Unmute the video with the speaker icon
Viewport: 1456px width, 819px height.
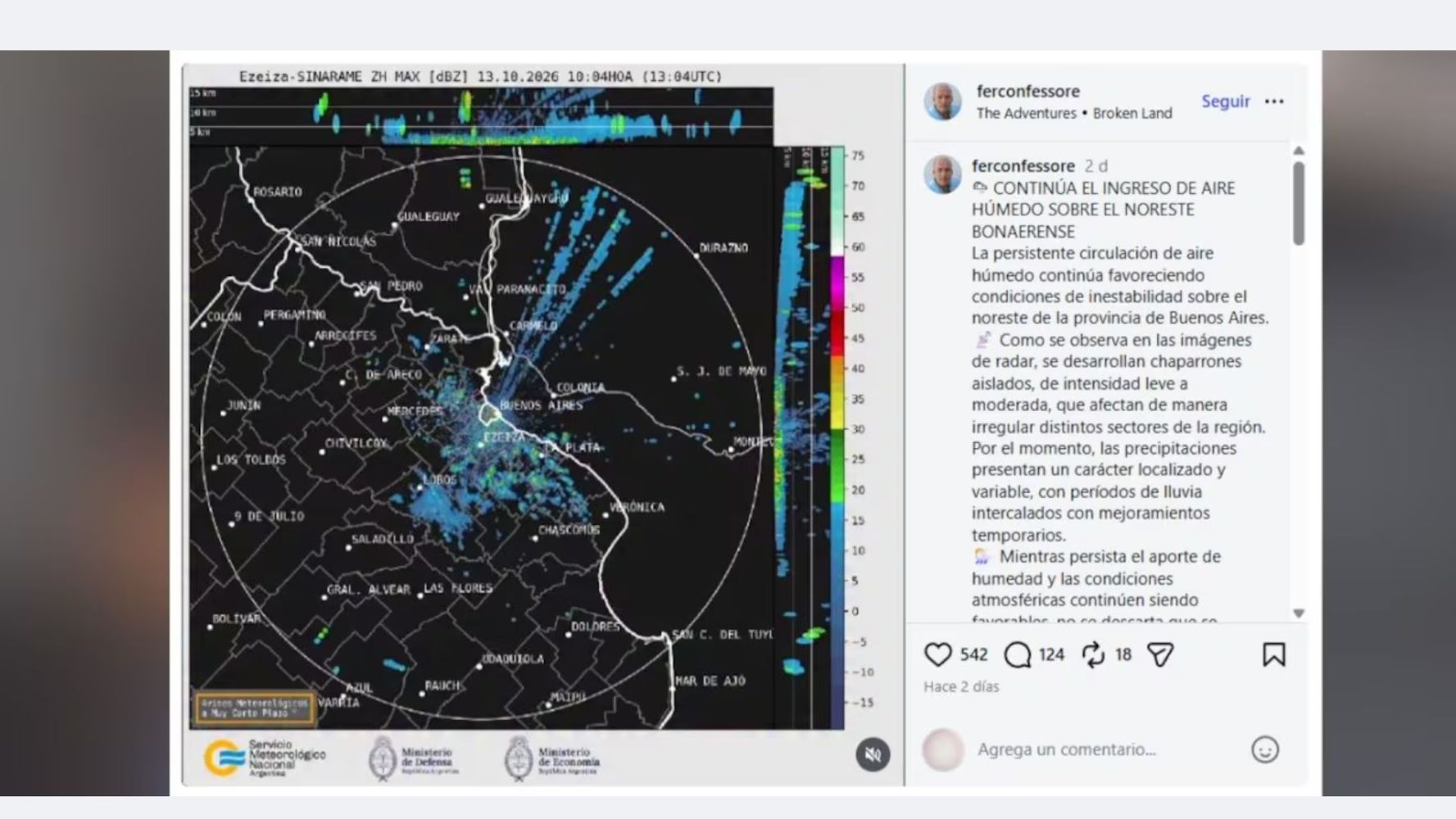tap(873, 754)
